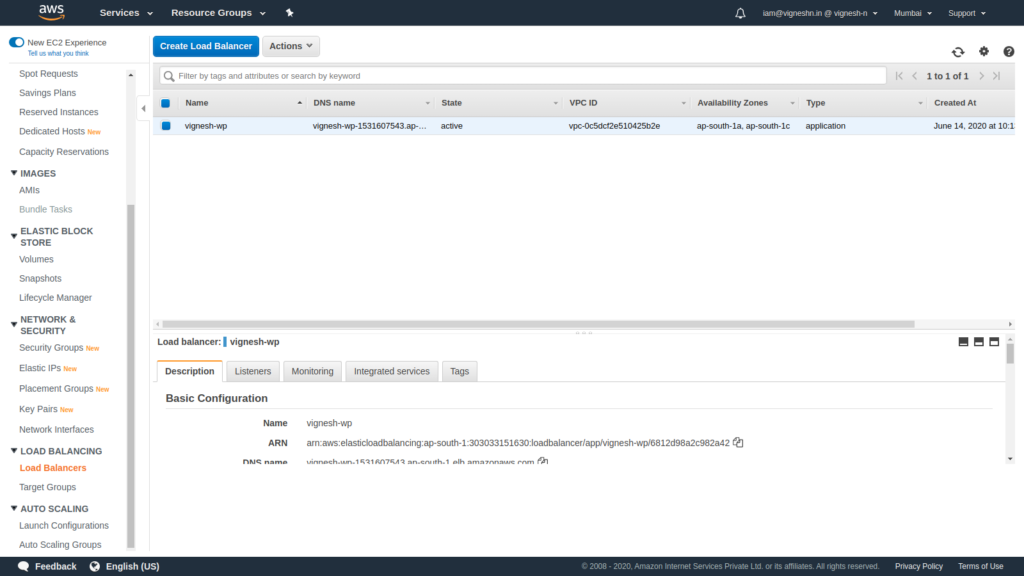This screenshot has height=576, width=1024.
Task: Copy the DNS name value
Action: click(x=543, y=461)
